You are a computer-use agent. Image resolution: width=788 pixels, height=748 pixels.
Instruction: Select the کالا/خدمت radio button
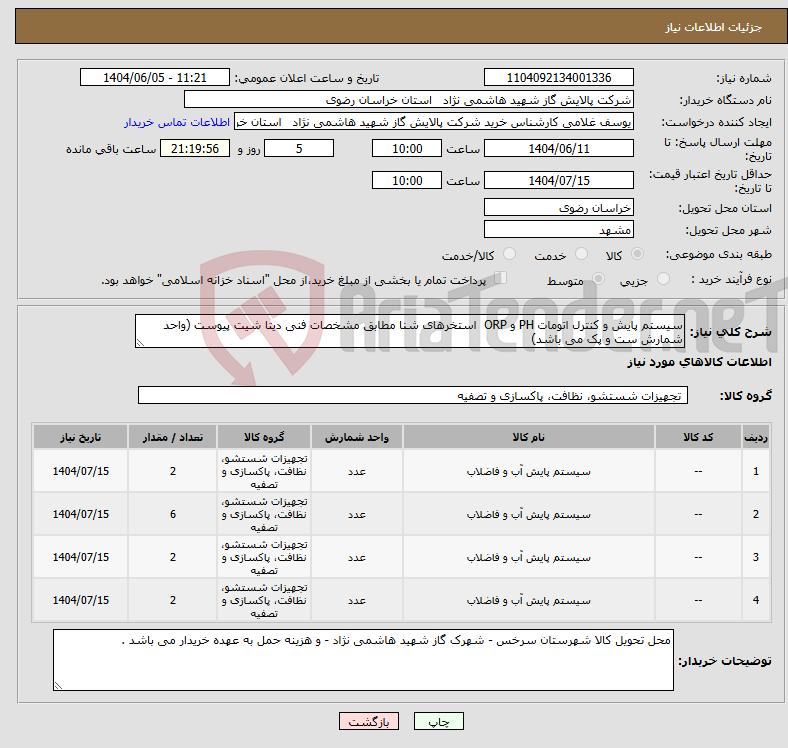[x=510, y=254]
